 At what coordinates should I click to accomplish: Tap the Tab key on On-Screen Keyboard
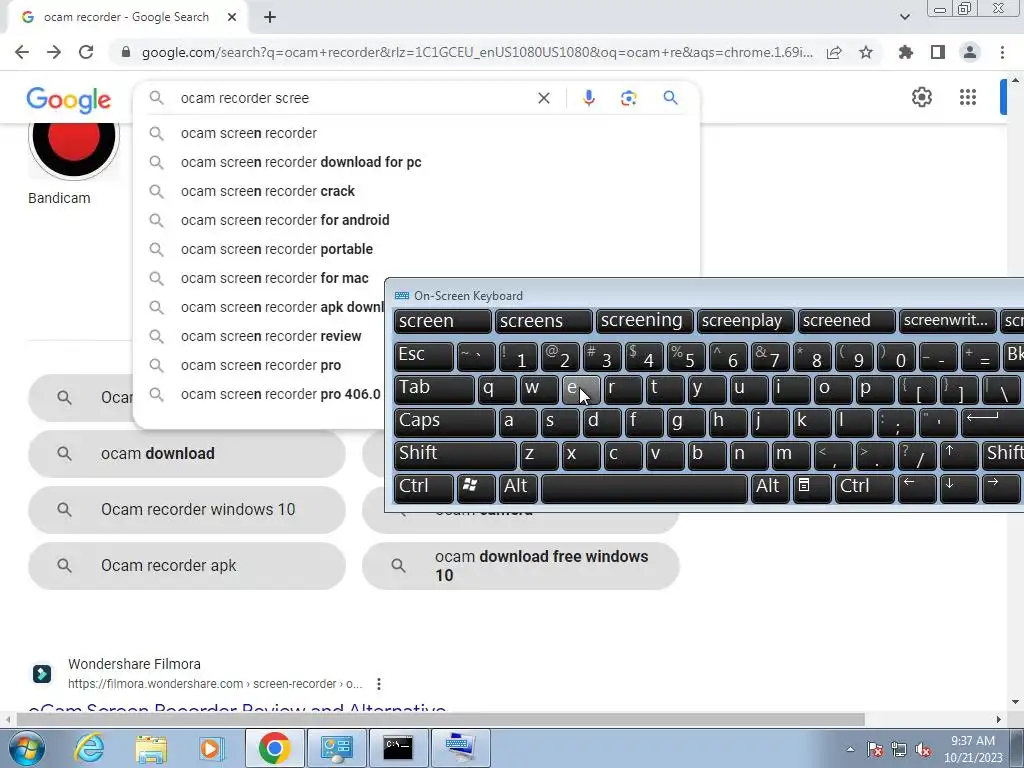coord(434,389)
